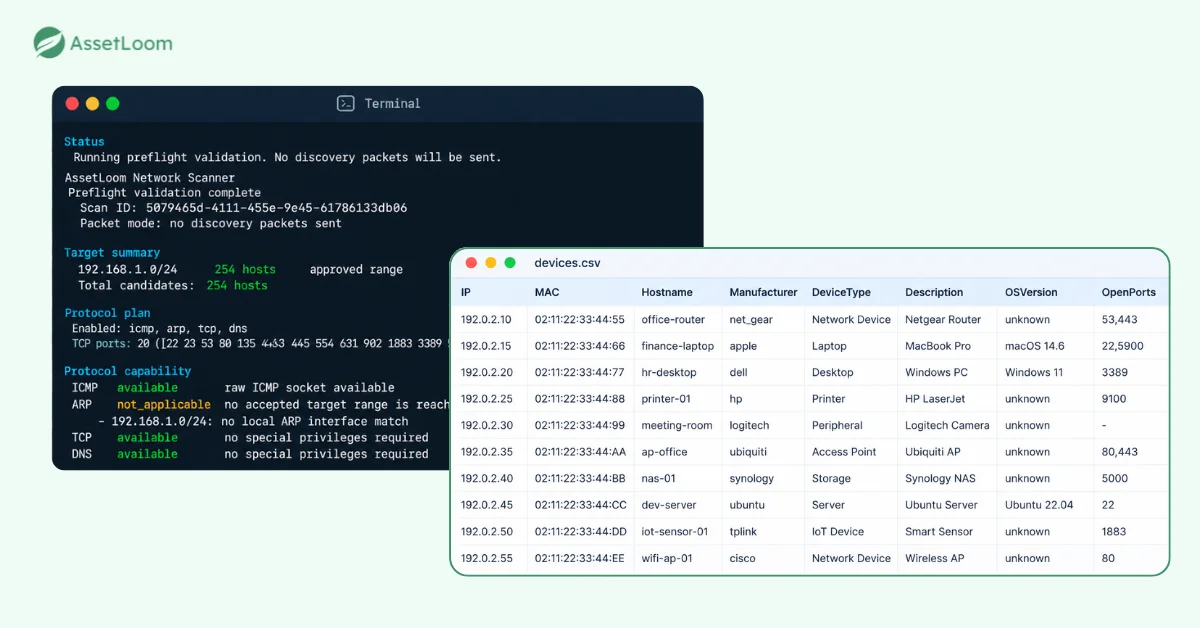Select the Logitech Camera description cell
The image size is (1200, 628).
(947, 426)
